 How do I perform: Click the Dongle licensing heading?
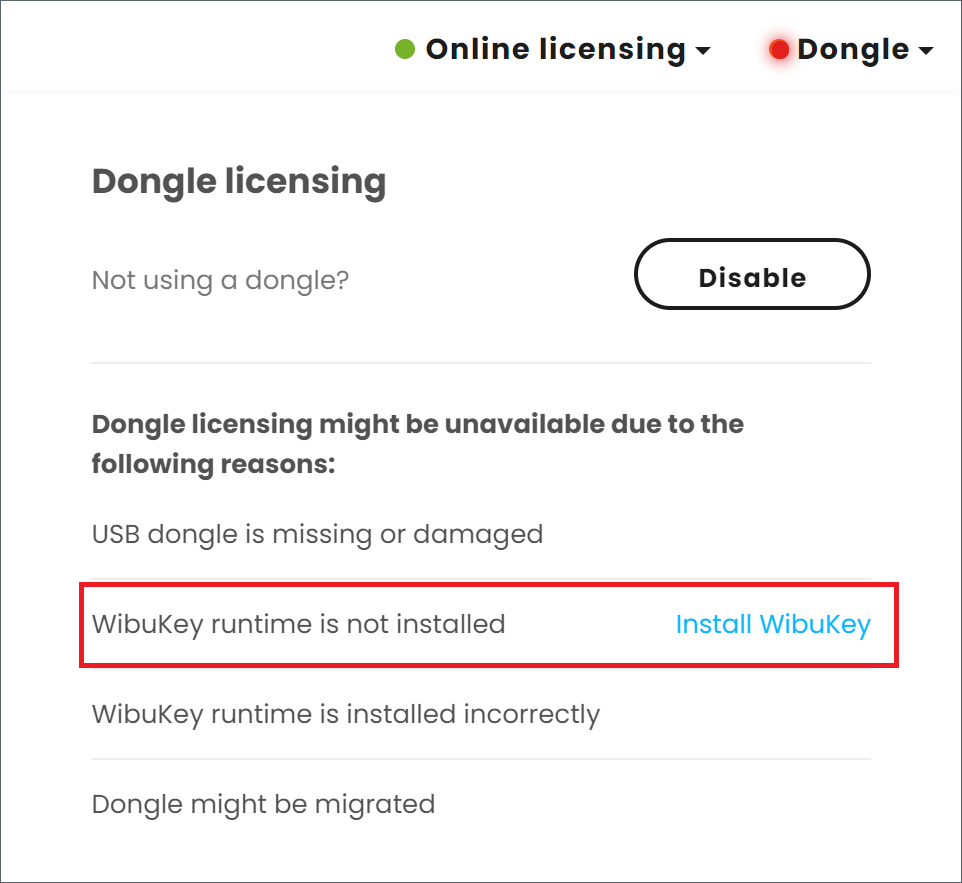click(239, 181)
